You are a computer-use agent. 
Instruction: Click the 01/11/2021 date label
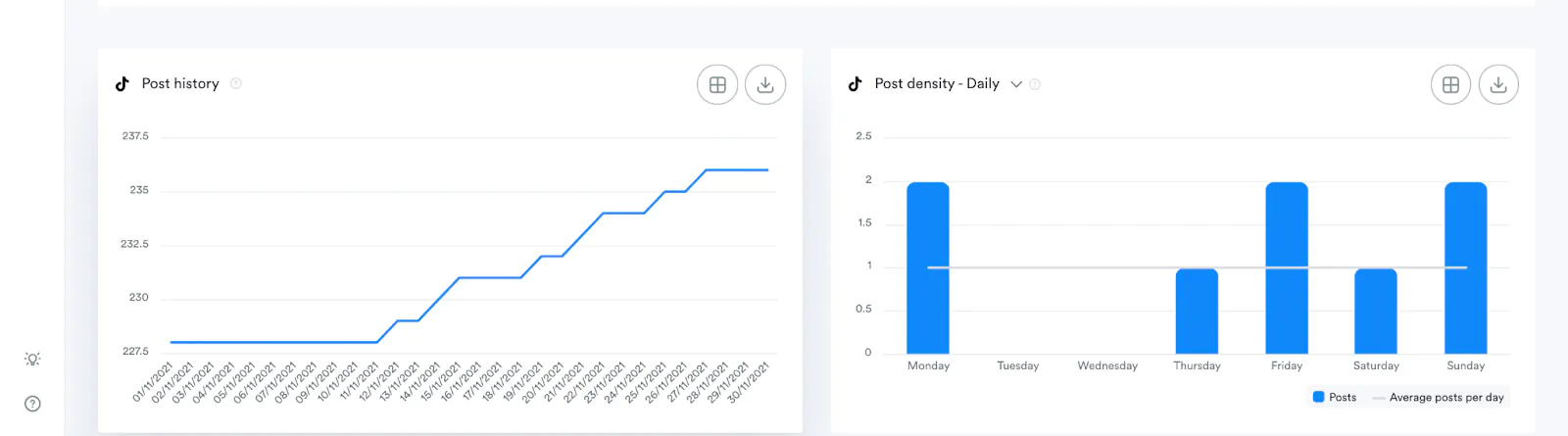pos(153,382)
